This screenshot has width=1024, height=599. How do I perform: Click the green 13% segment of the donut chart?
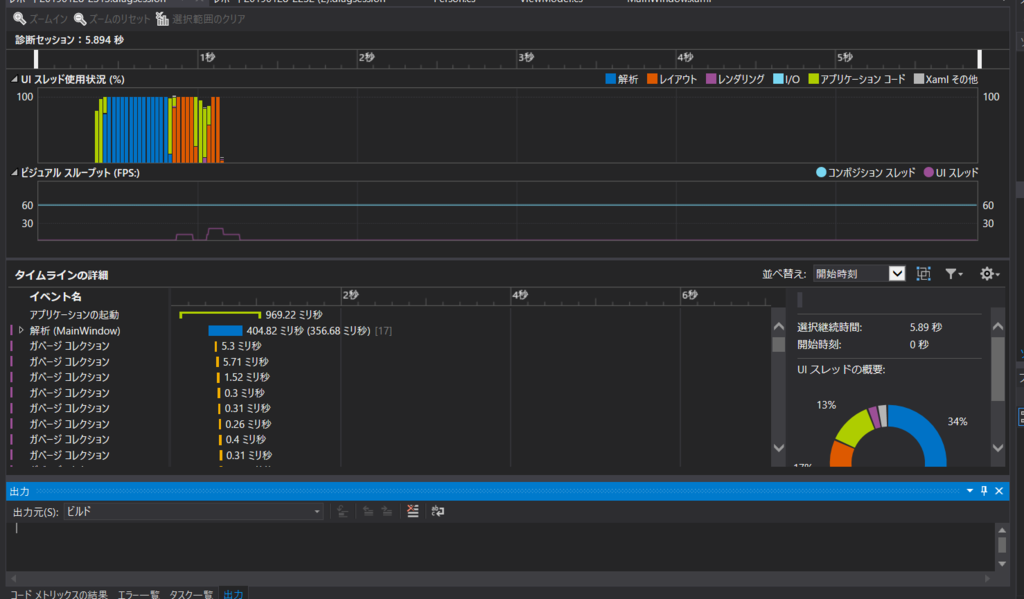point(855,429)
